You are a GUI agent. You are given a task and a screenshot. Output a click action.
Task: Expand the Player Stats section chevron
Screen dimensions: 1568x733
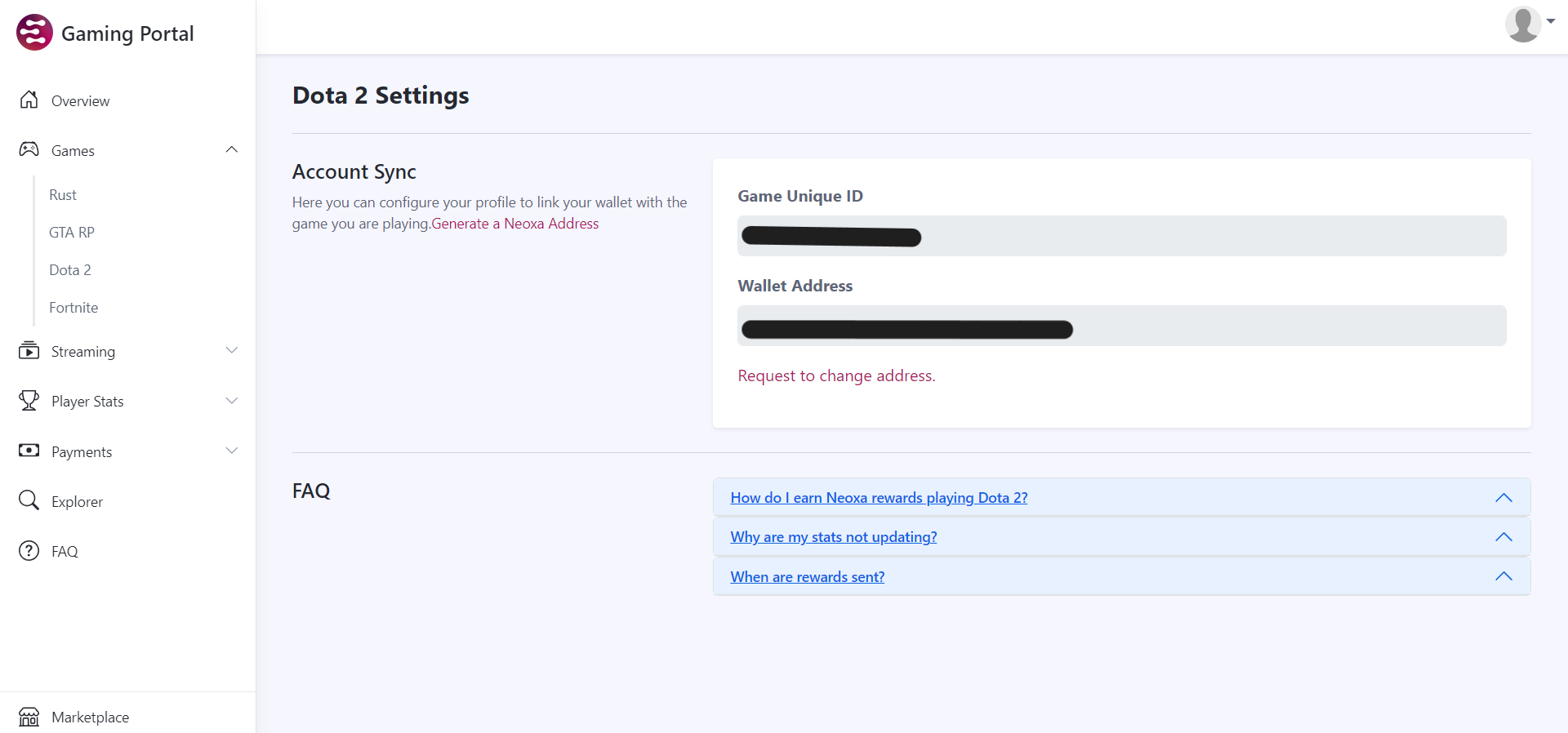coord(232,401)
